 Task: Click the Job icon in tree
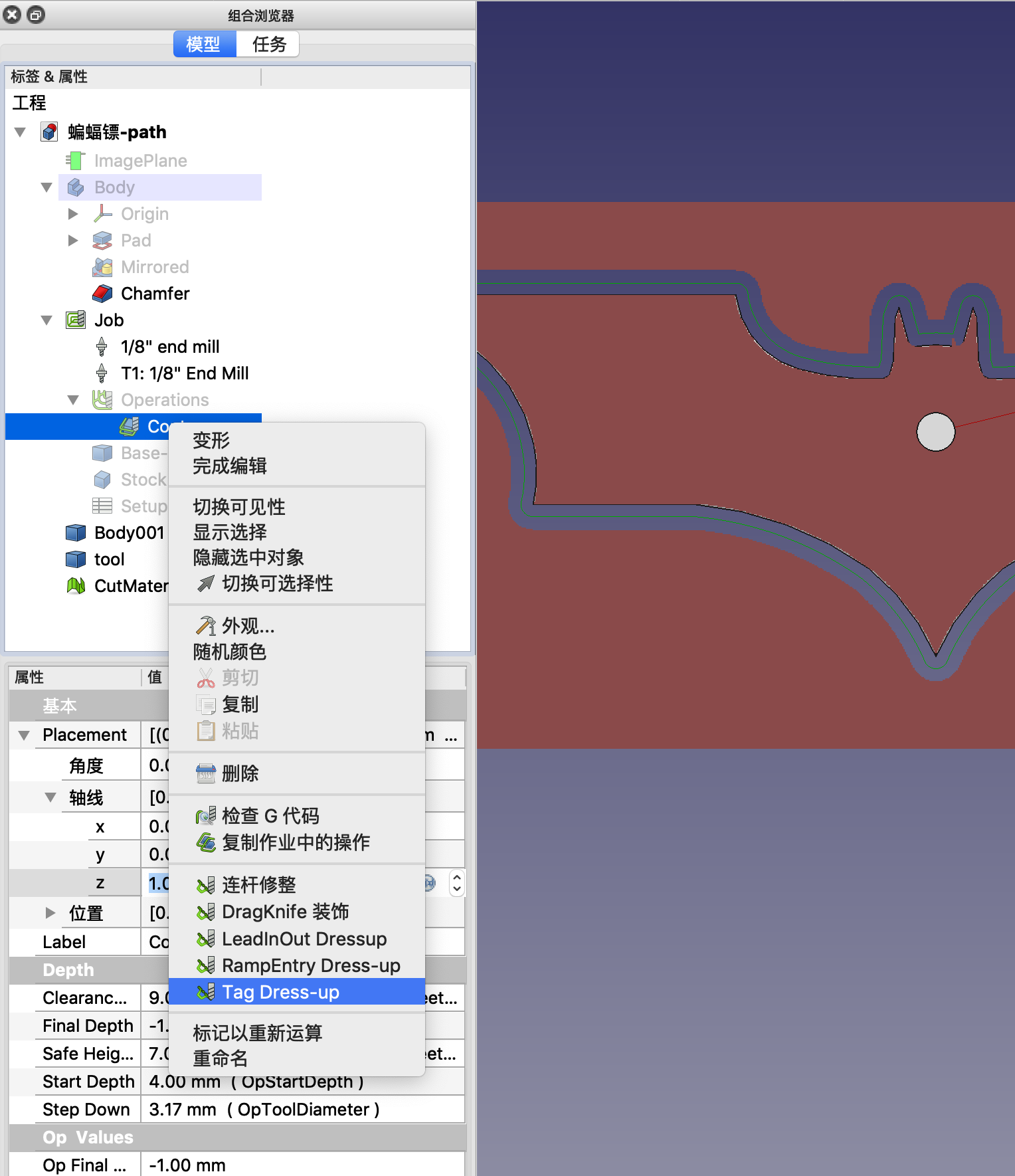click(x=76, y=320)
